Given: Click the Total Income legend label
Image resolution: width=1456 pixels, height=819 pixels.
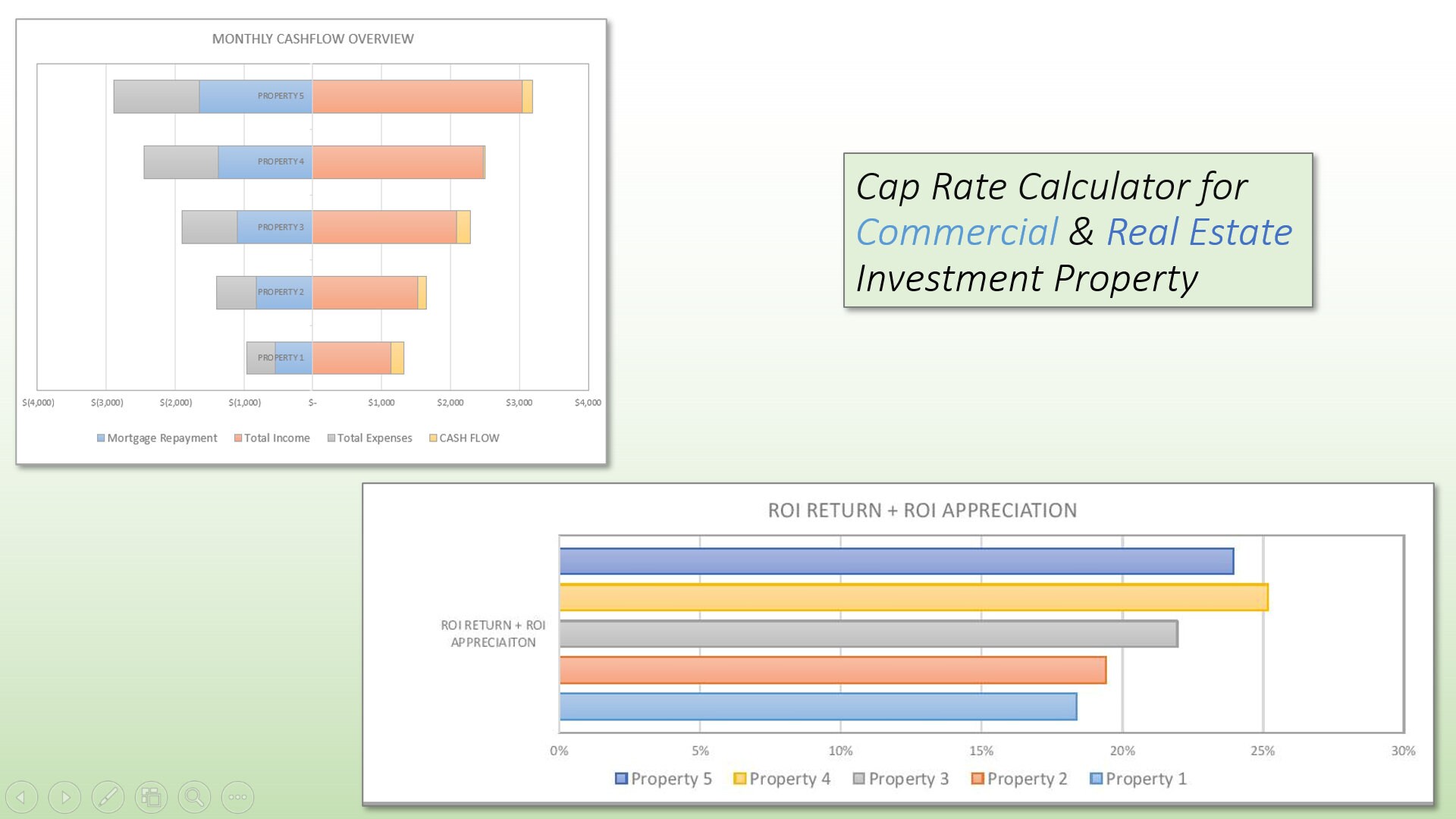Looking at the screenshot, I should 278,438.
